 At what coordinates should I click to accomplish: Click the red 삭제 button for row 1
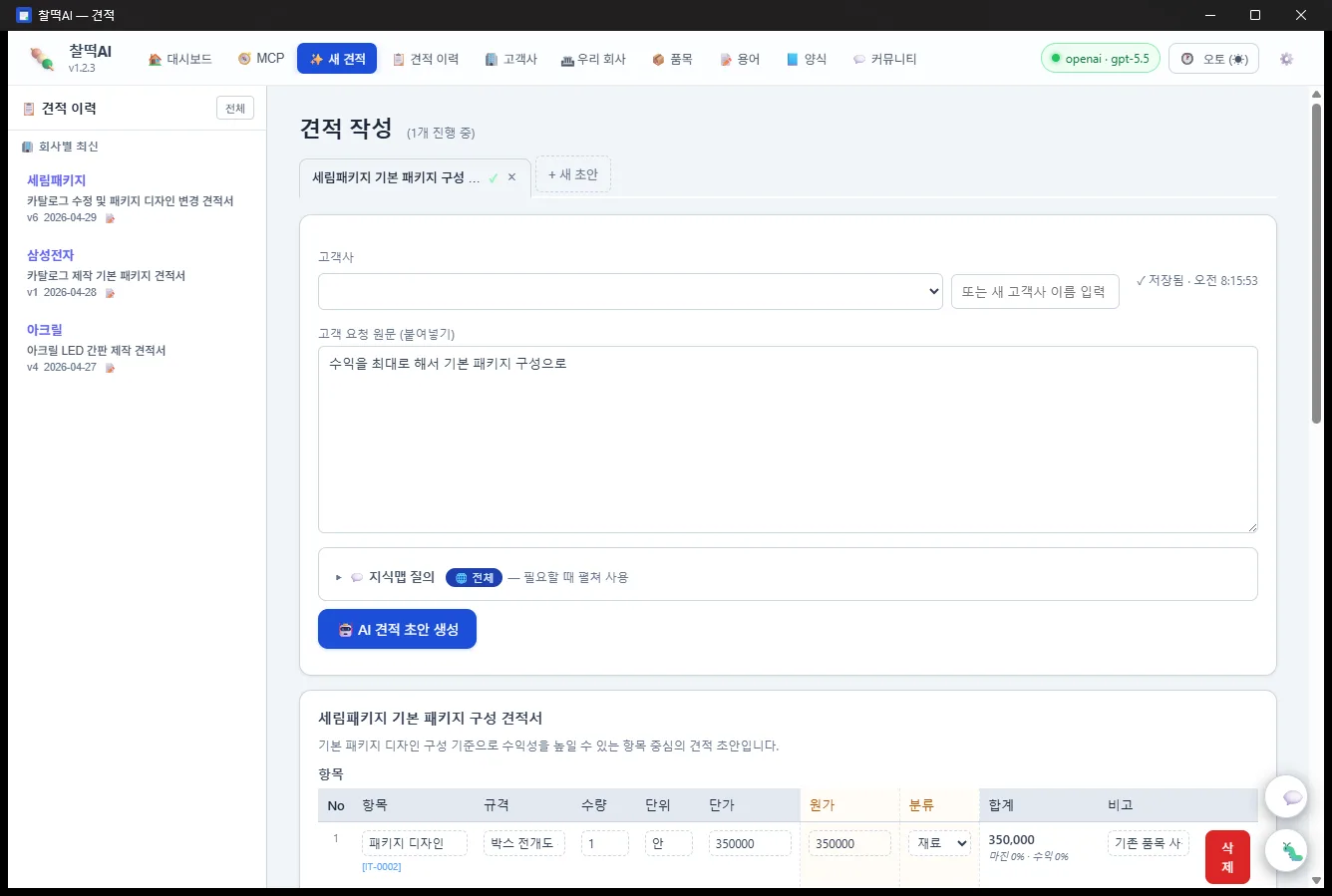click(1227, 857)
